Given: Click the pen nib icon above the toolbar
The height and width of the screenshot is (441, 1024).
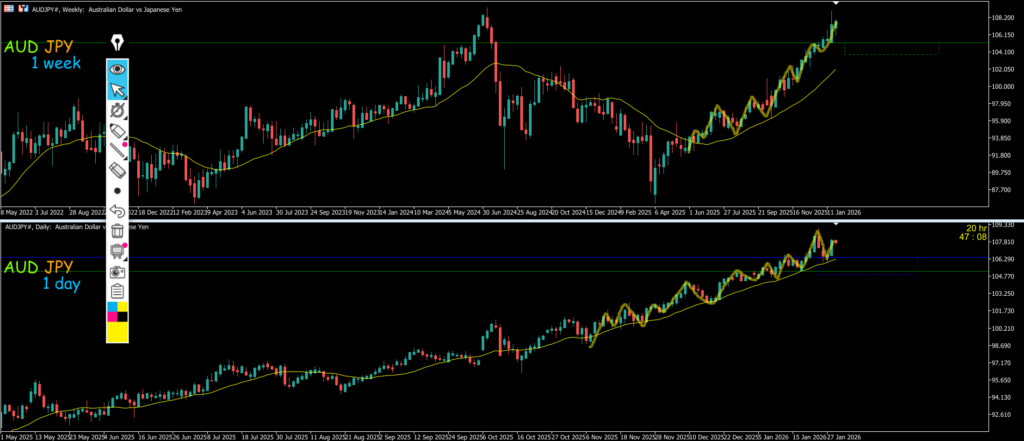Looking at the screenshot, I should click(118, 43).
